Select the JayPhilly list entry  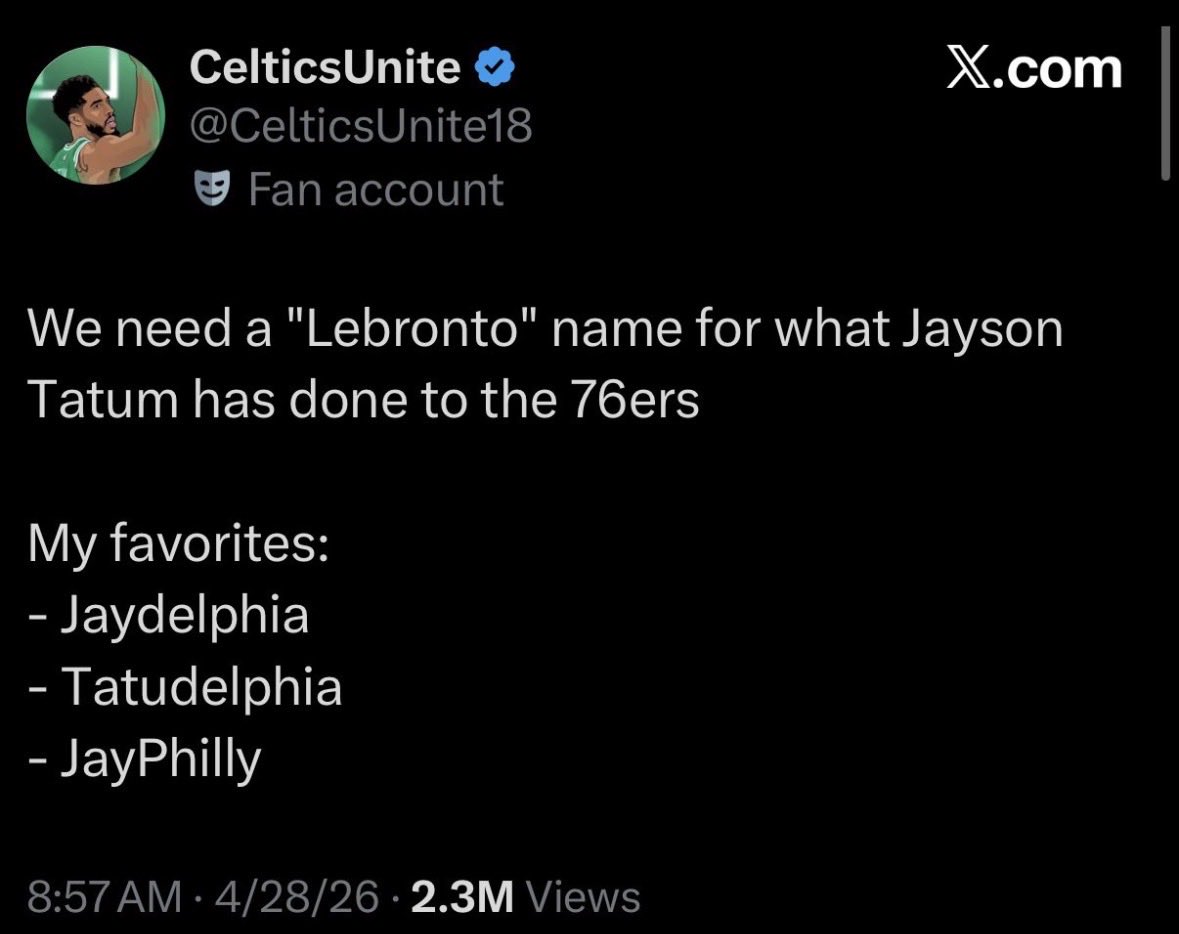144,758
